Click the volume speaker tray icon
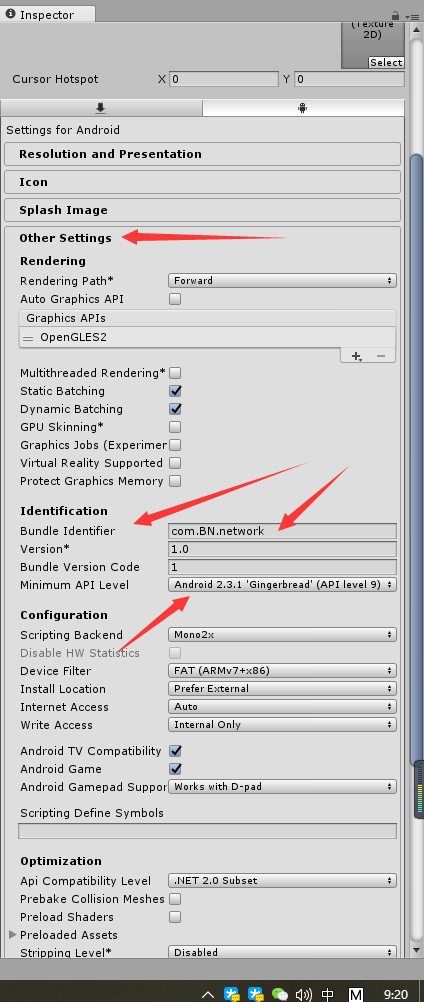This screenshot has width=424, height=1002. (x=304, y=994)
